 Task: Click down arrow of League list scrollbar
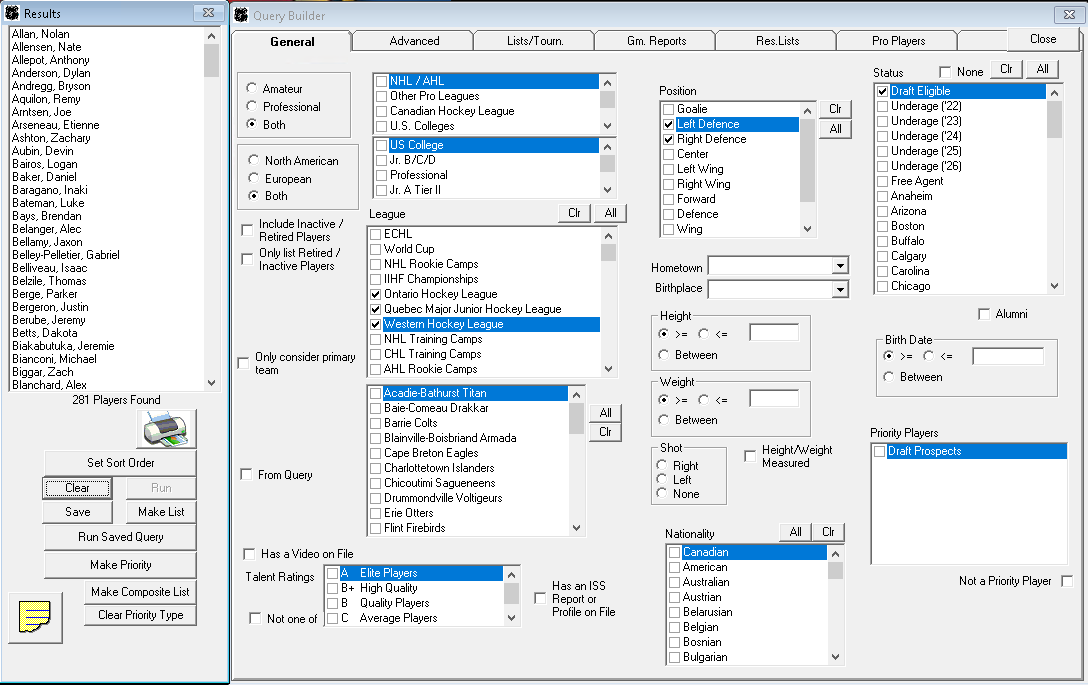(608, 369)
